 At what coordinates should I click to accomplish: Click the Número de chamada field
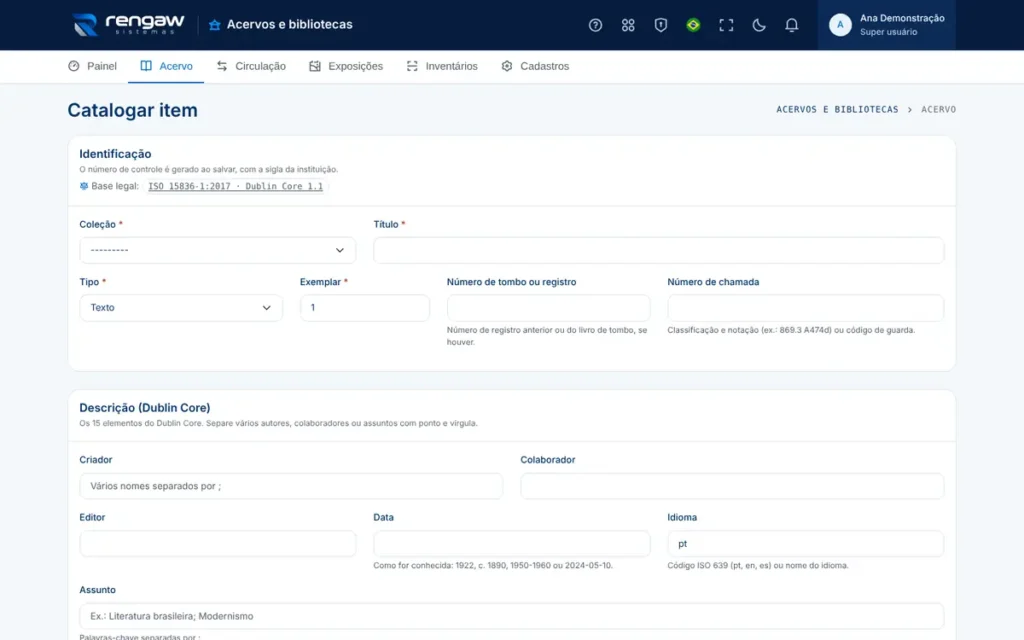(x=805, y=308)
